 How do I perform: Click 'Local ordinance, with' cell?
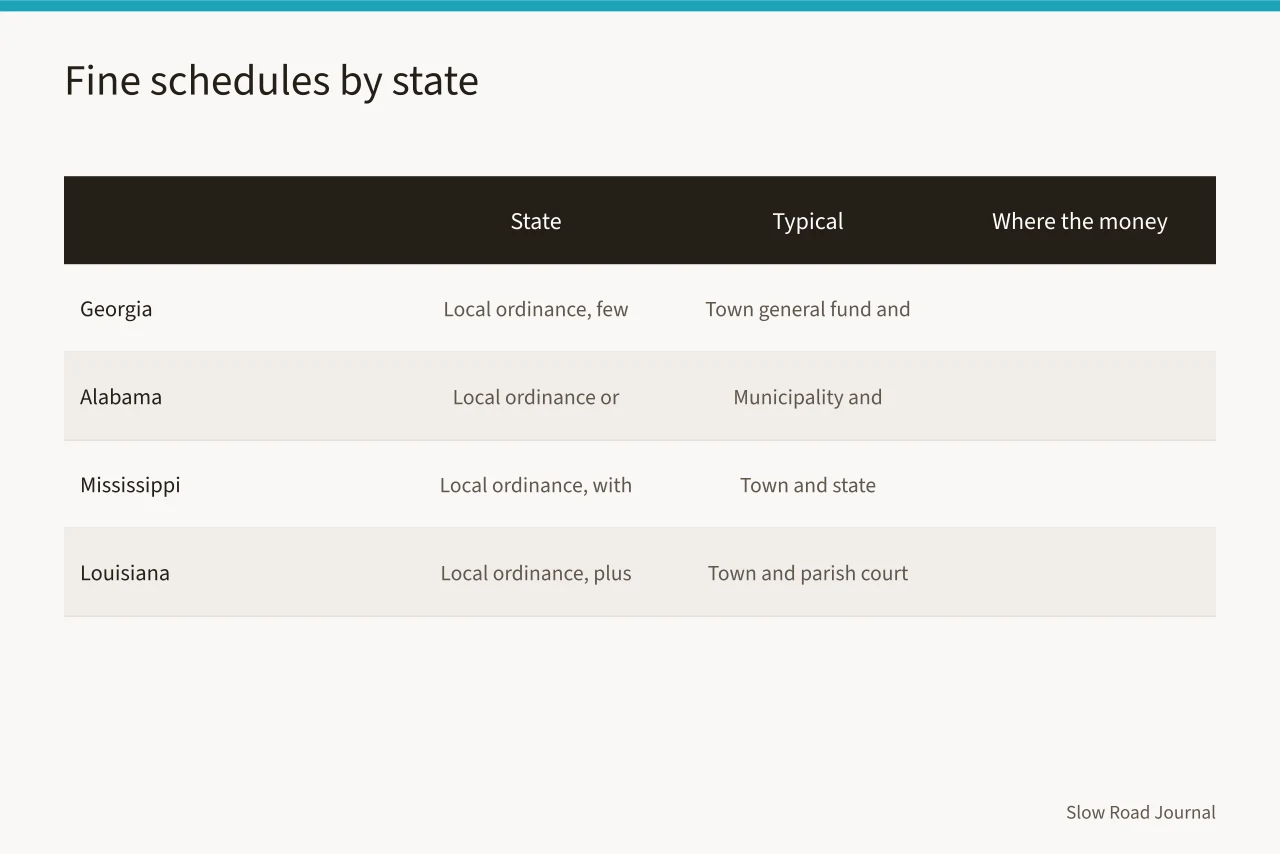(536, 485)
